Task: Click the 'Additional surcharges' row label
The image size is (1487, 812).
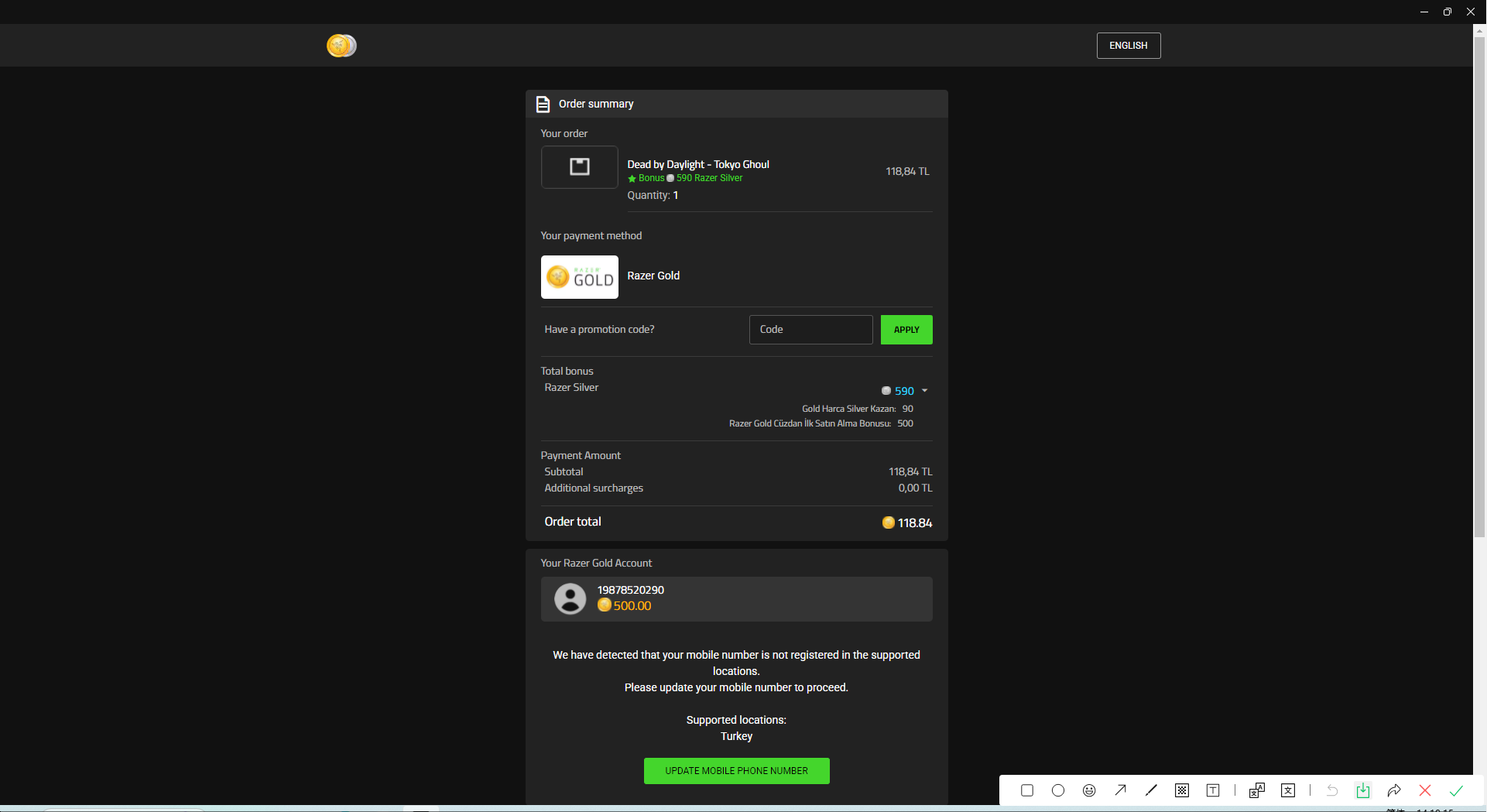Action: pos(594,488)
